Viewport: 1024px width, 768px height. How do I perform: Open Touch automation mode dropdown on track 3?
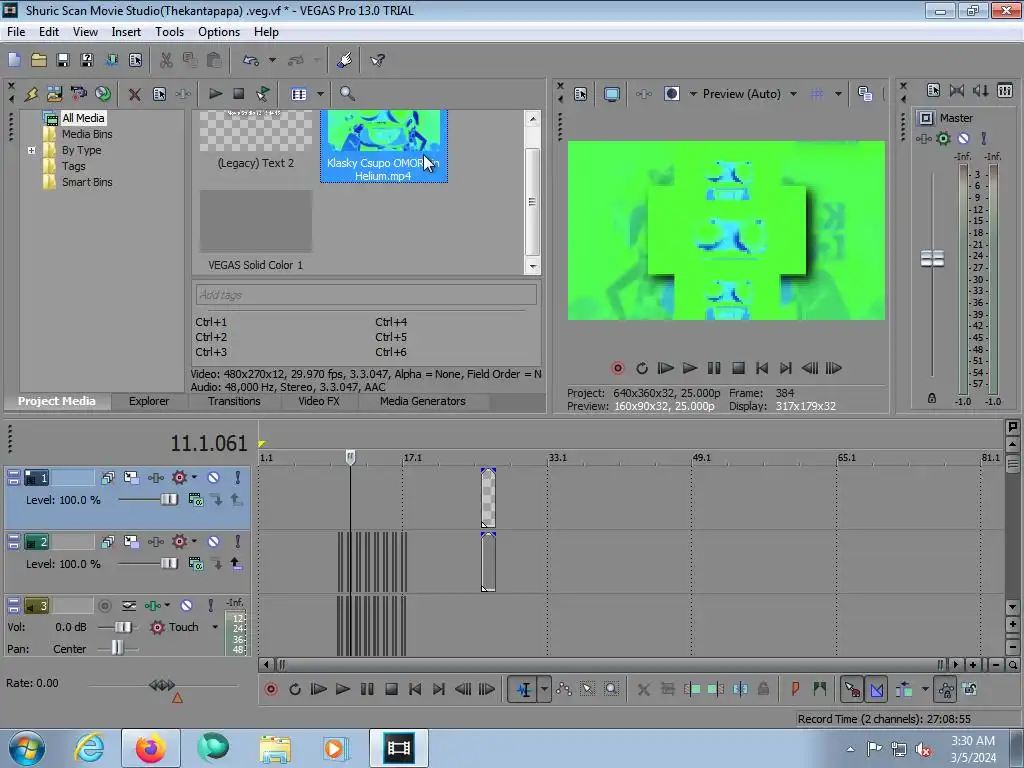point(215,627)
